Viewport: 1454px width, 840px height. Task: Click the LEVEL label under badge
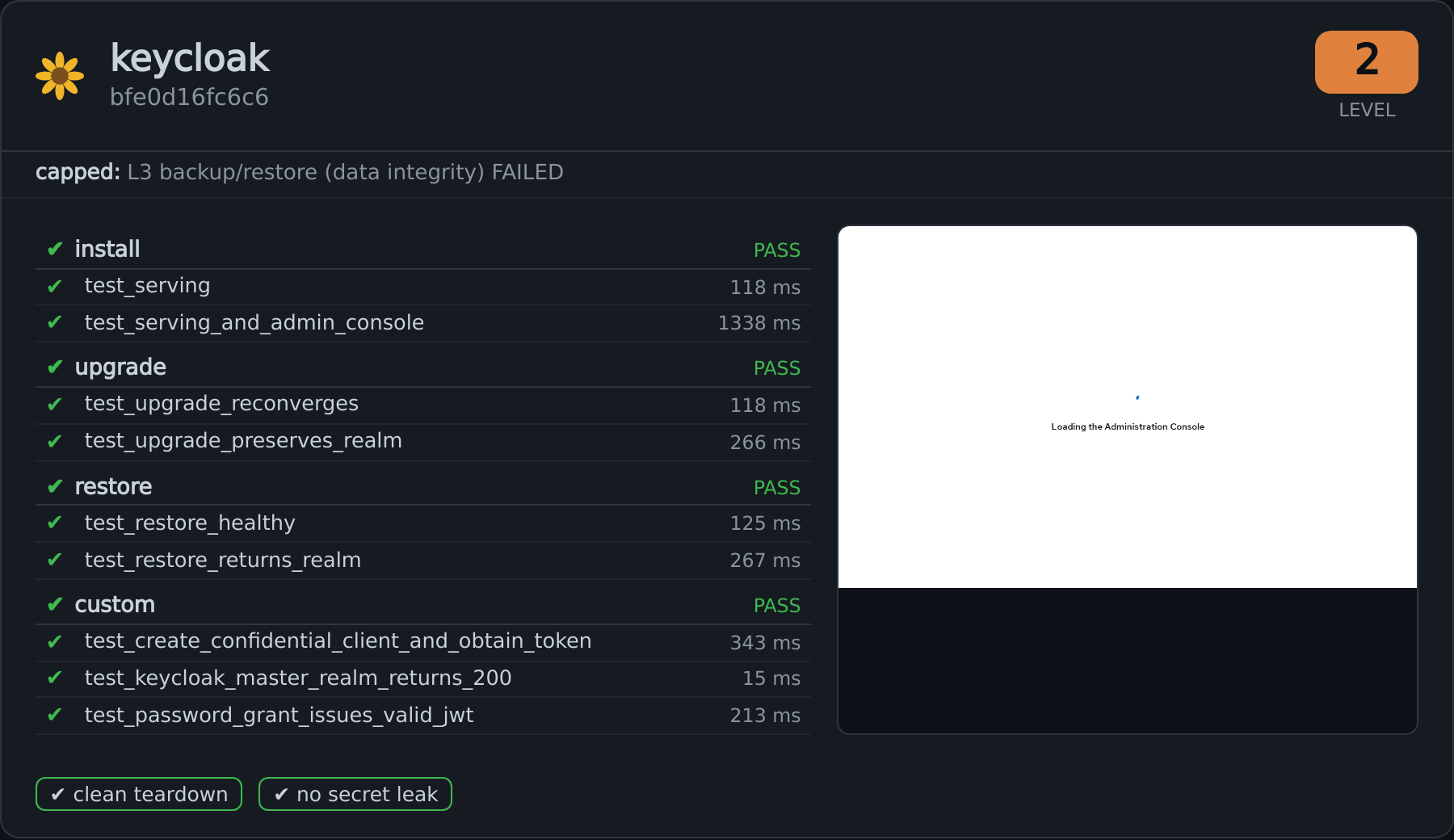1367,110
